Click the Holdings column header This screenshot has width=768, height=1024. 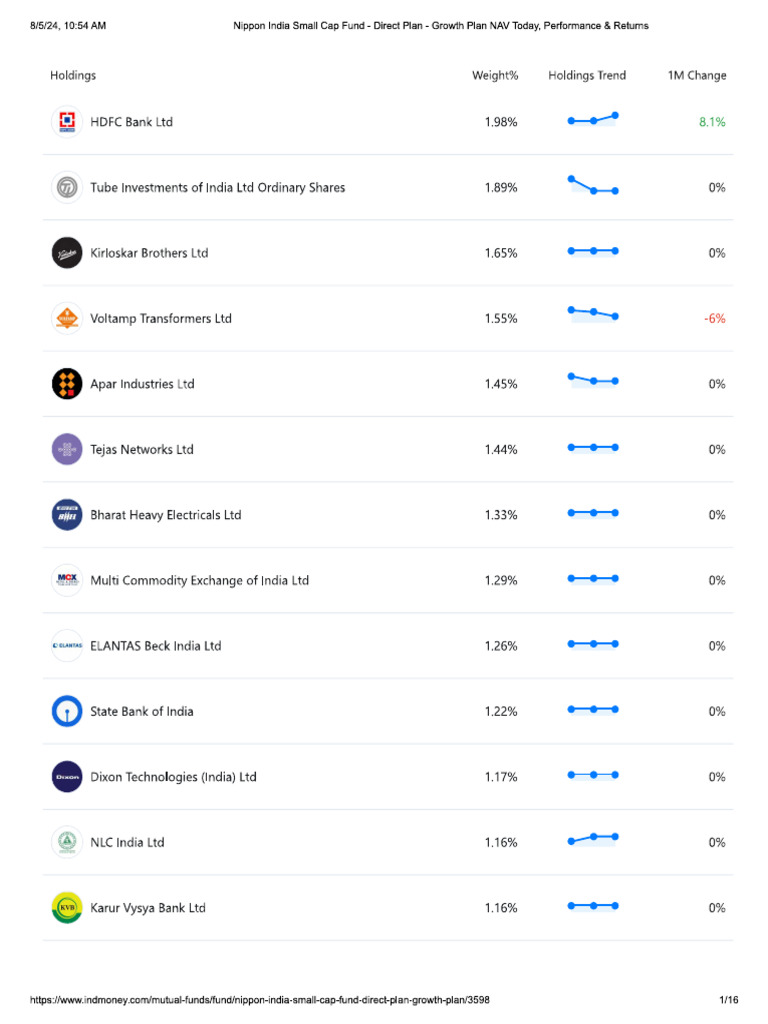73,76
